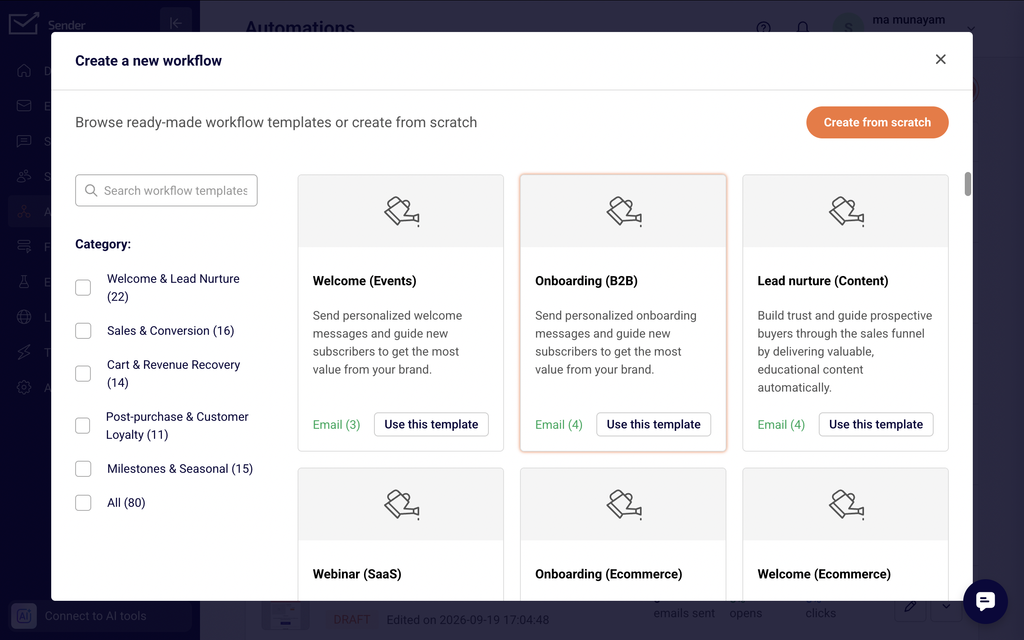
Task: Click the draft row pencil edit icon
Action: [x=910, y=607]
